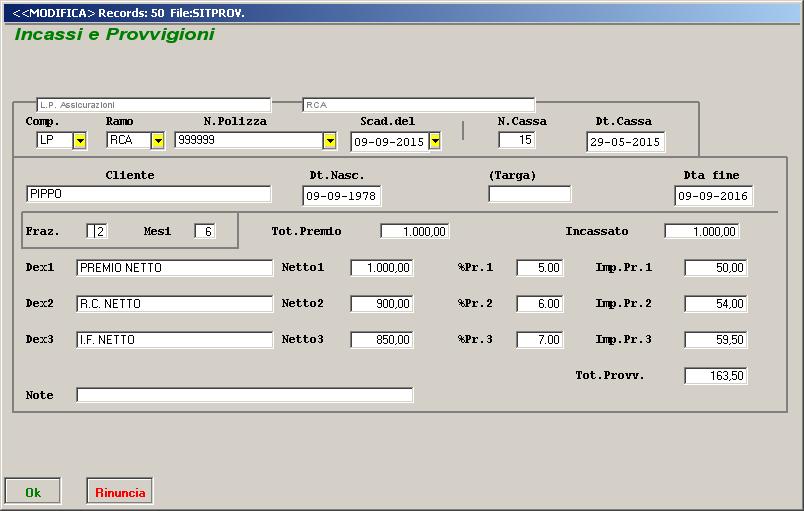Select the Netto2 field 900,00

pyautogui.click(x=382, y=303)
